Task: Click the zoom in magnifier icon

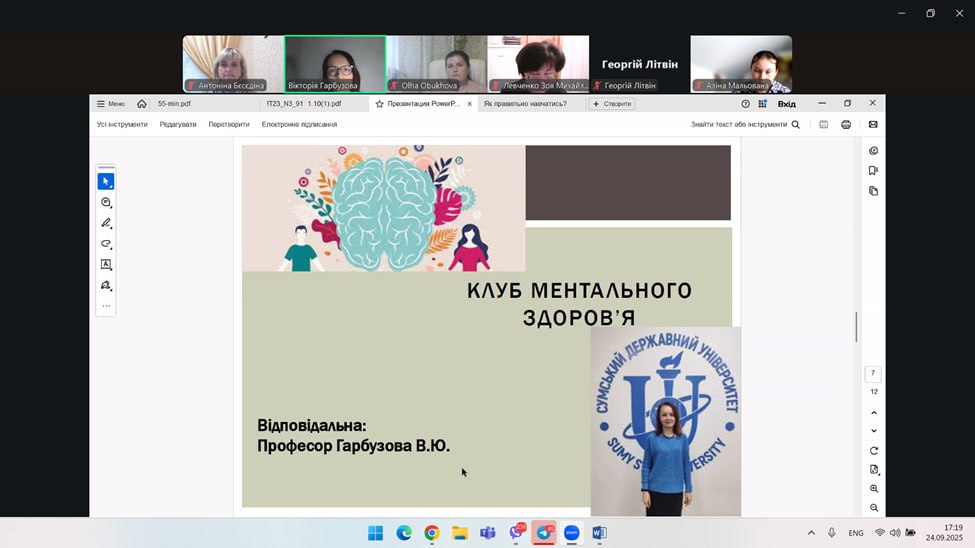Action: [x=874, y=489]
